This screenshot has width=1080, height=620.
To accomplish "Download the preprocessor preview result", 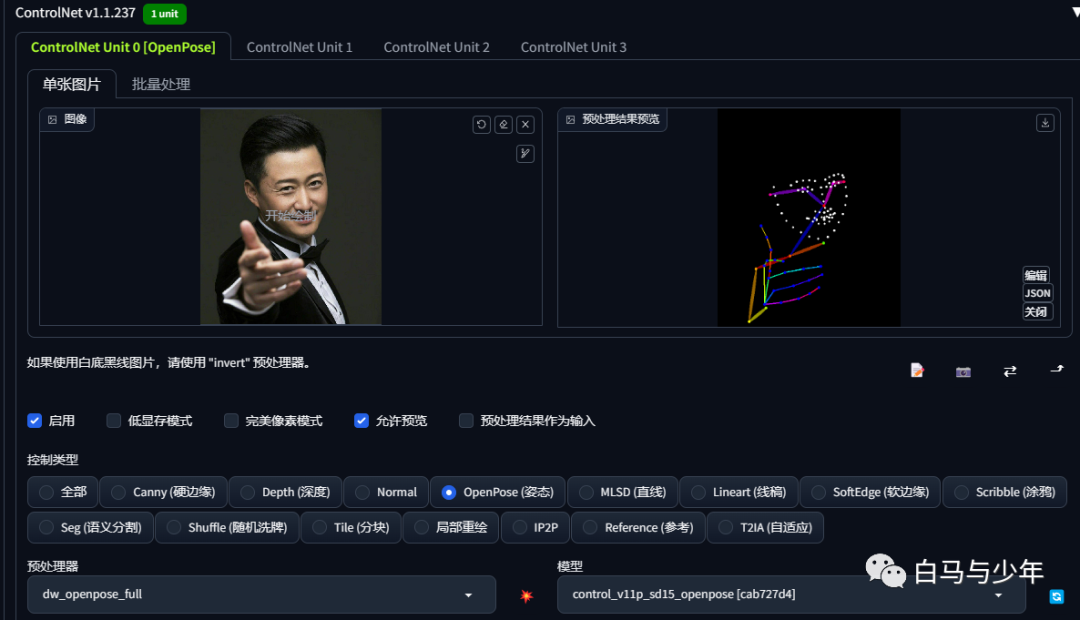I will pyautogui.click(x=1045, y=123).
